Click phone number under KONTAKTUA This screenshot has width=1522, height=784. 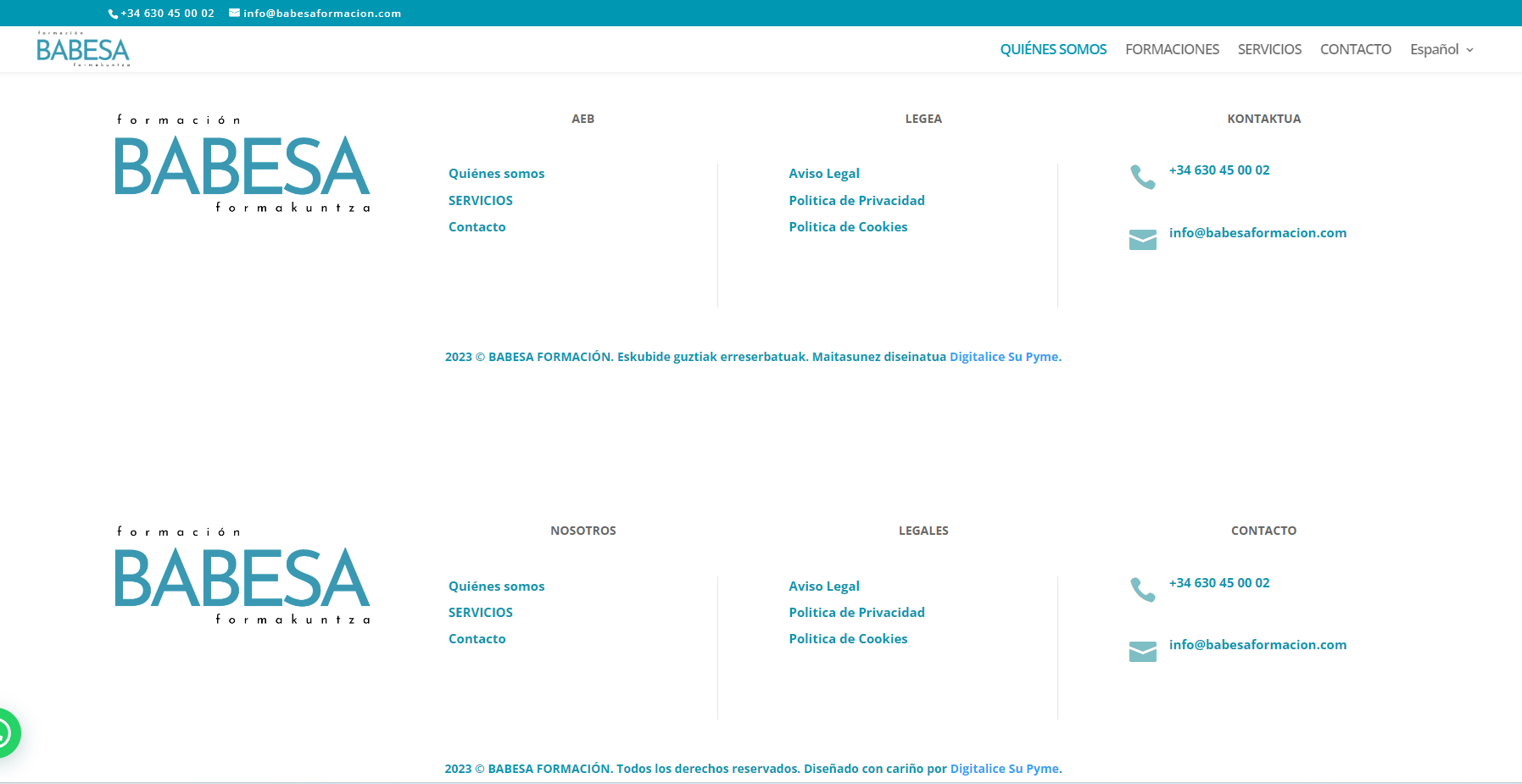tap(1219, 170)
